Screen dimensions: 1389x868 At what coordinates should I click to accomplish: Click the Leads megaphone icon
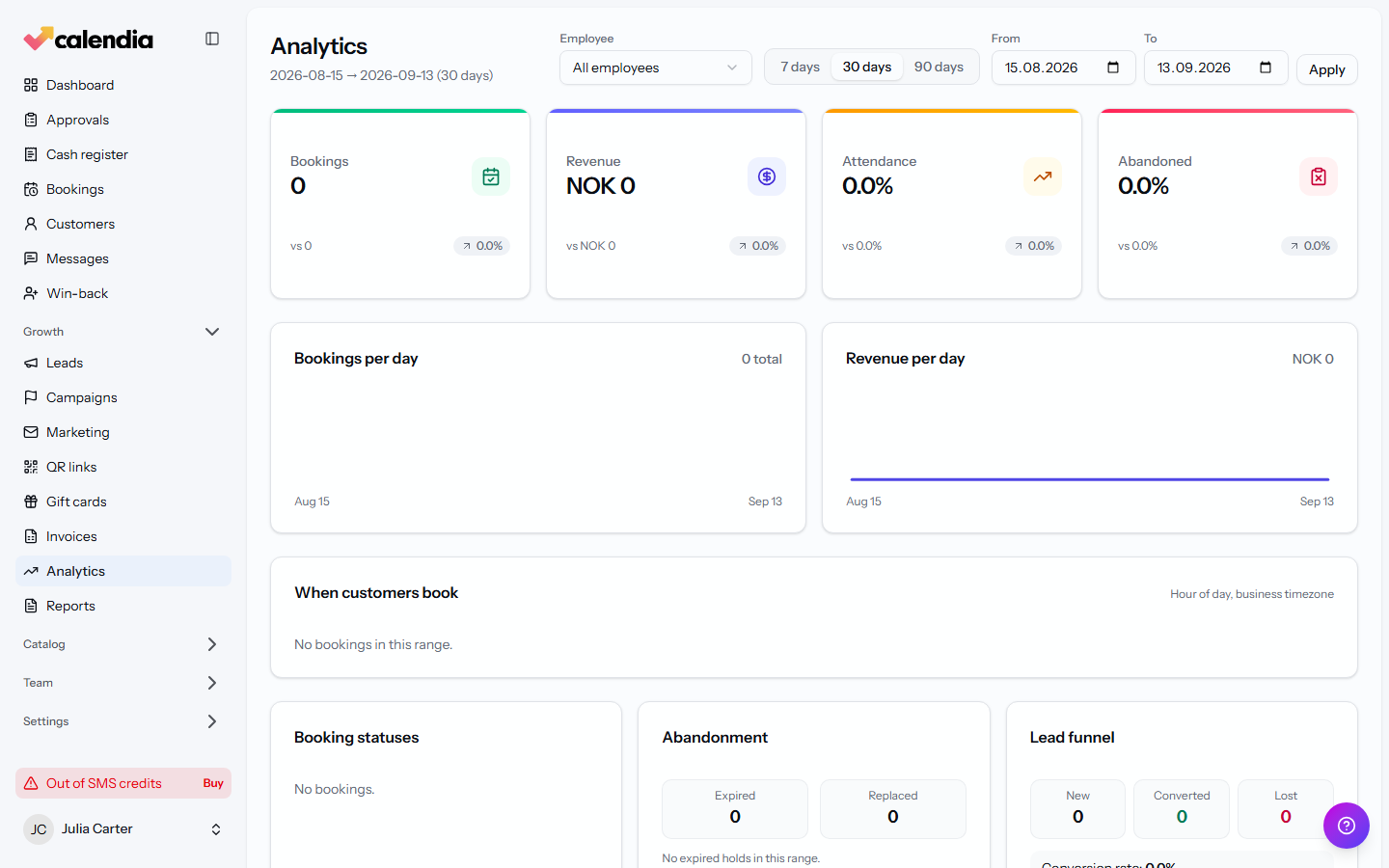[x=31, y=363]
